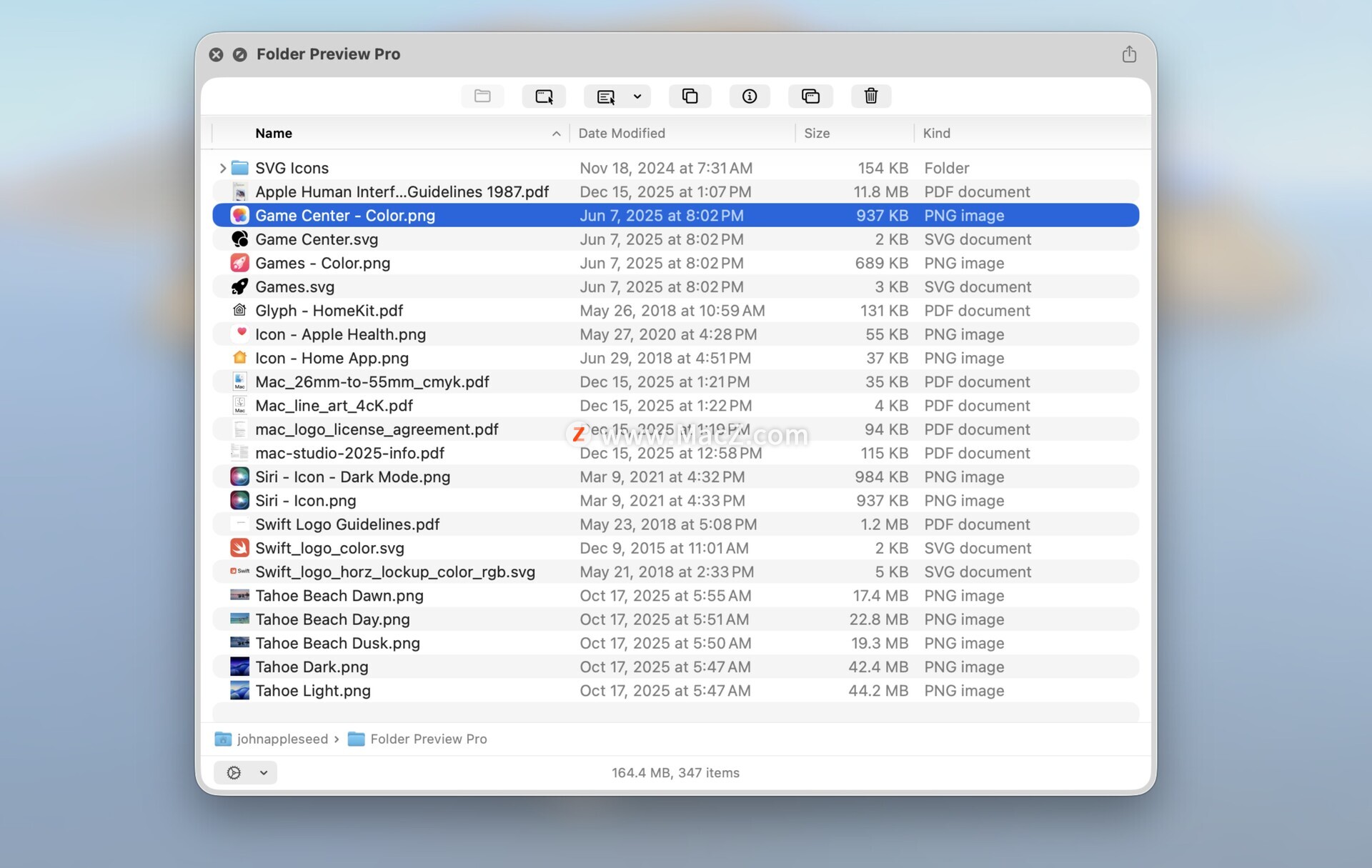Click the "May 23, 2018 at 5:08 PM" date cell

(x=668, y=524)
